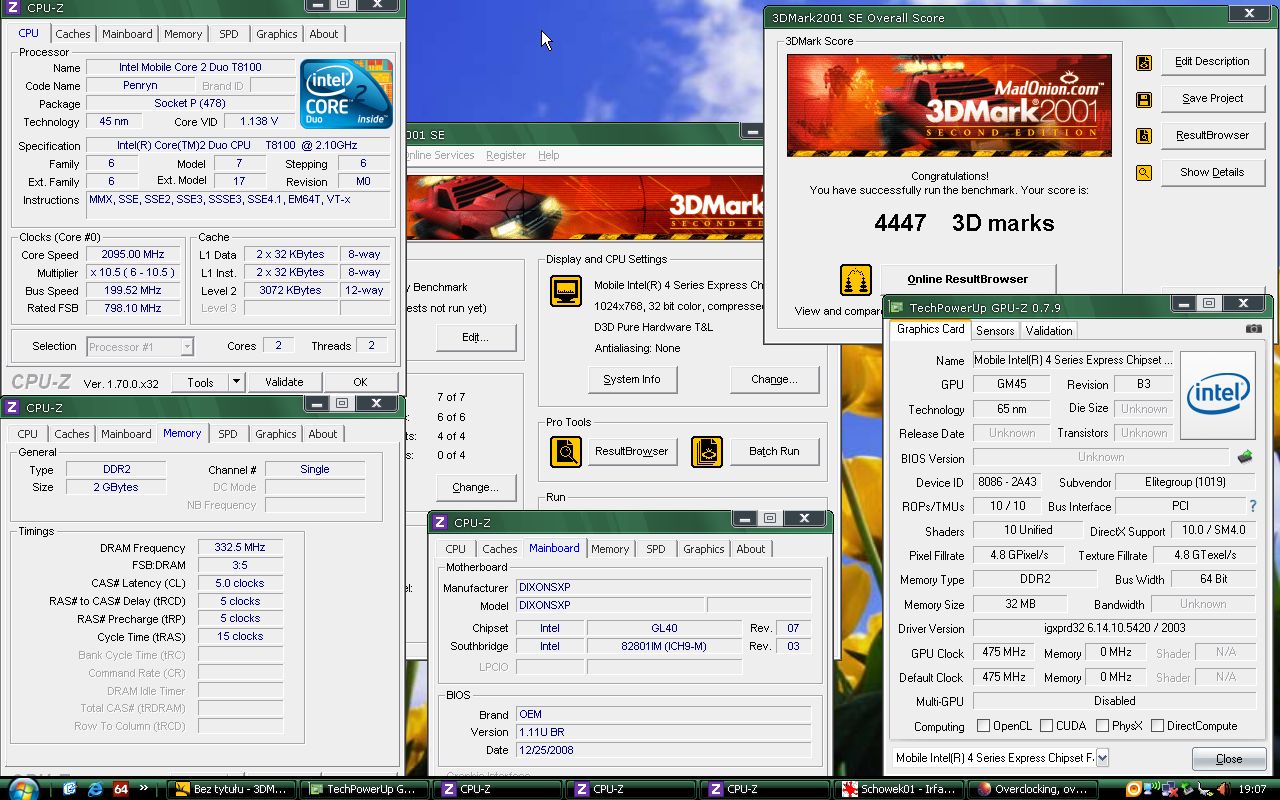Click the taskbar clock showing 19:07
Viewport: 1280px width, 800px height.
tap(1254, 789)
